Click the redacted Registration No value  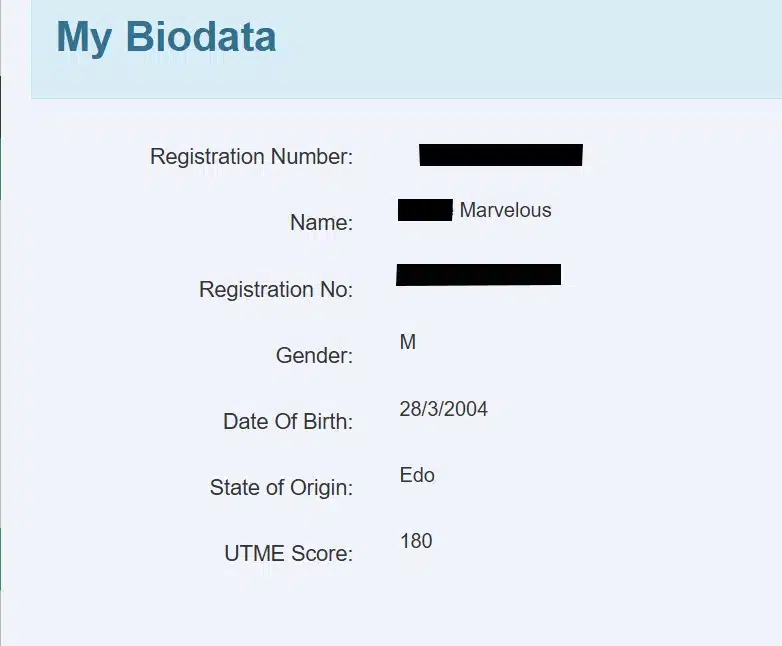tap(478, 275)
